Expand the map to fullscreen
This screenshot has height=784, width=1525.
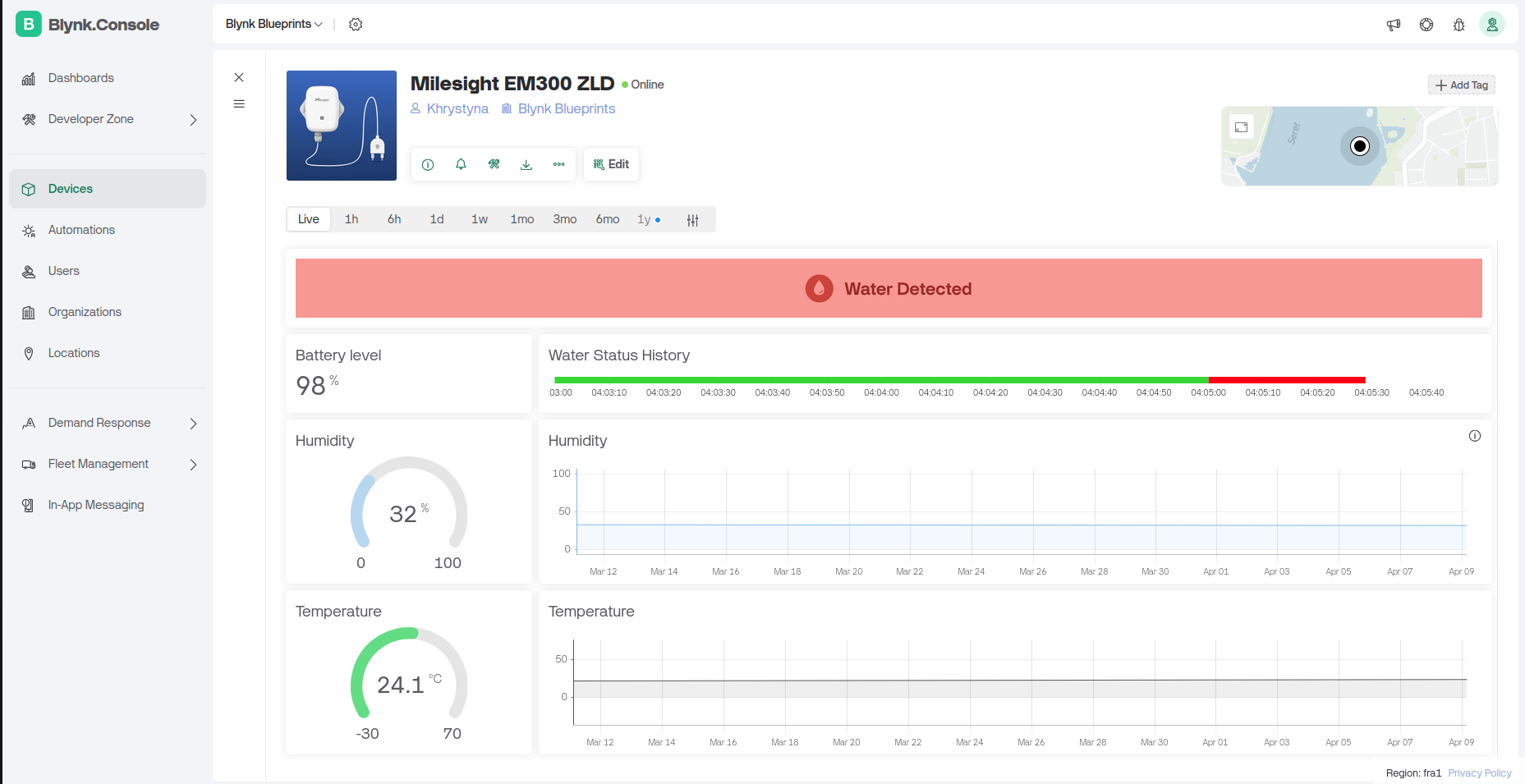pyautogui.click(x=1242, y=127)
